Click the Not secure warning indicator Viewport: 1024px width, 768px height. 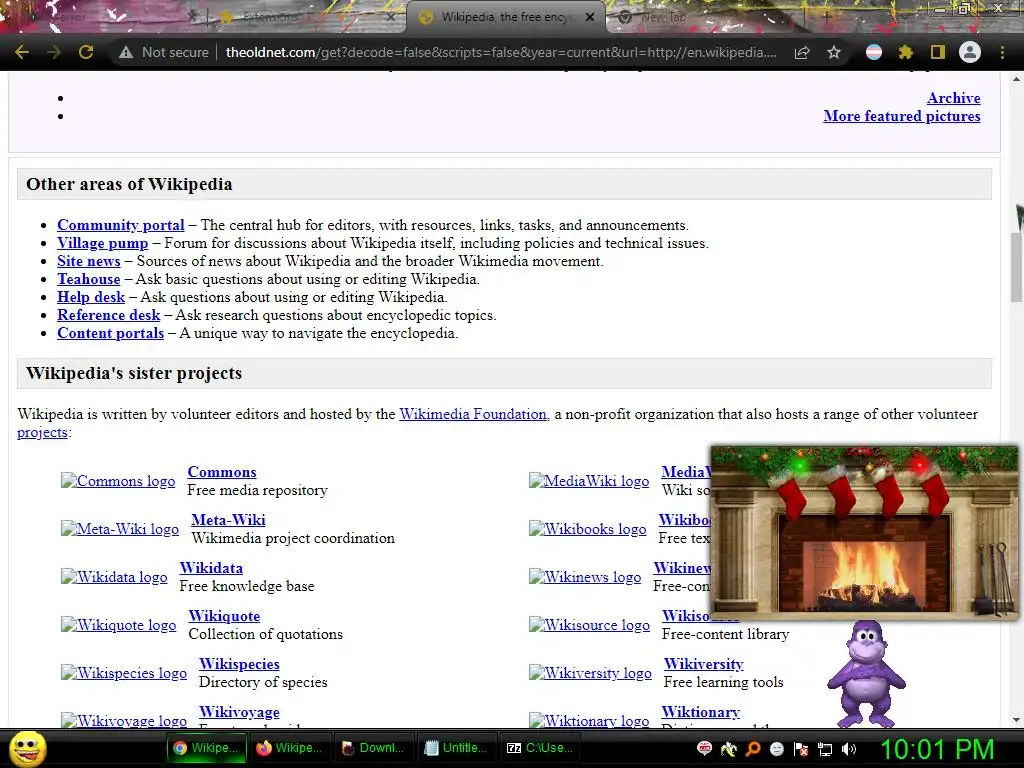[164, 52]
